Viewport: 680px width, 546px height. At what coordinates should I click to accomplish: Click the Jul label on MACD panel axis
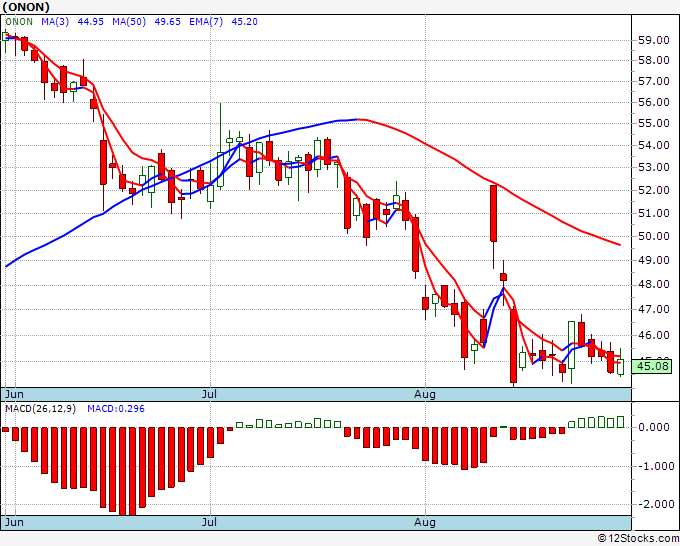(x=209, y=522)
